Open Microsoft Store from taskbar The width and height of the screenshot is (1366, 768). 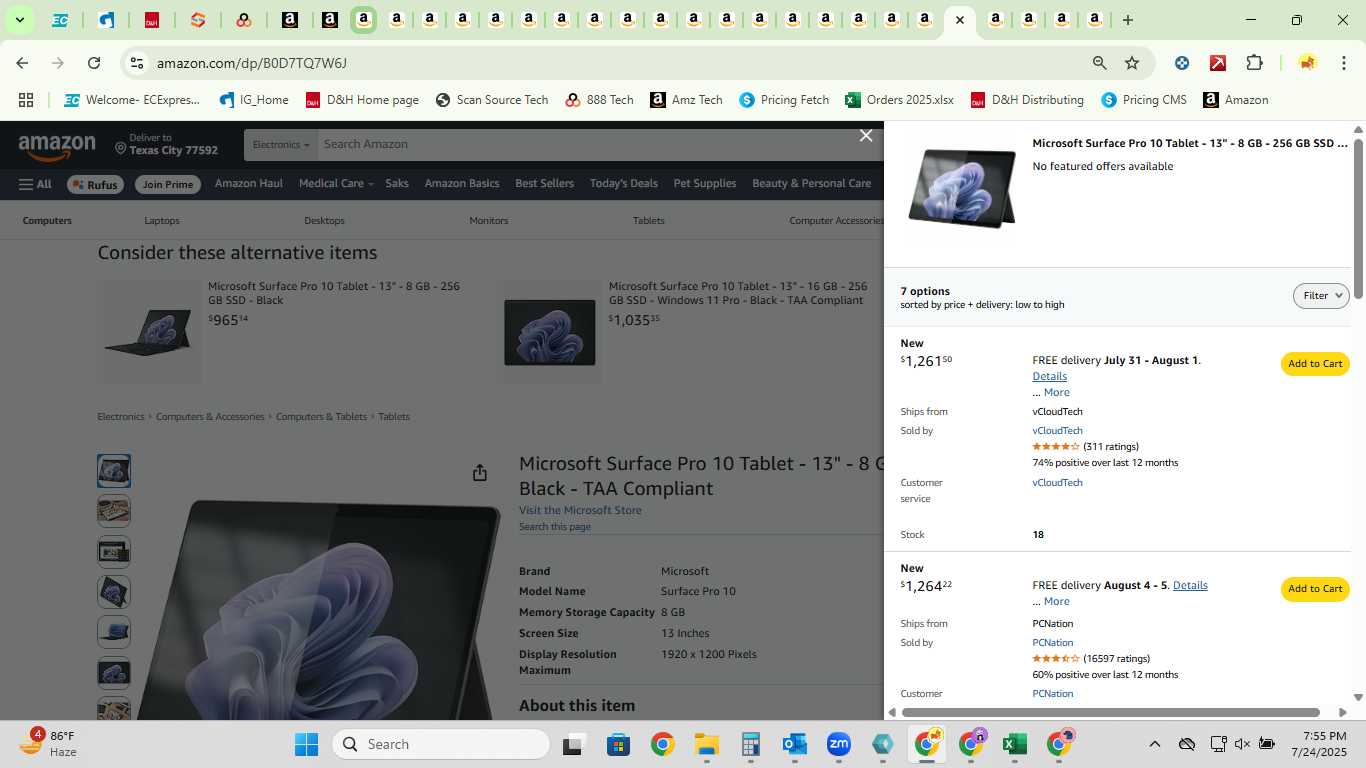(x=618, y=744)
